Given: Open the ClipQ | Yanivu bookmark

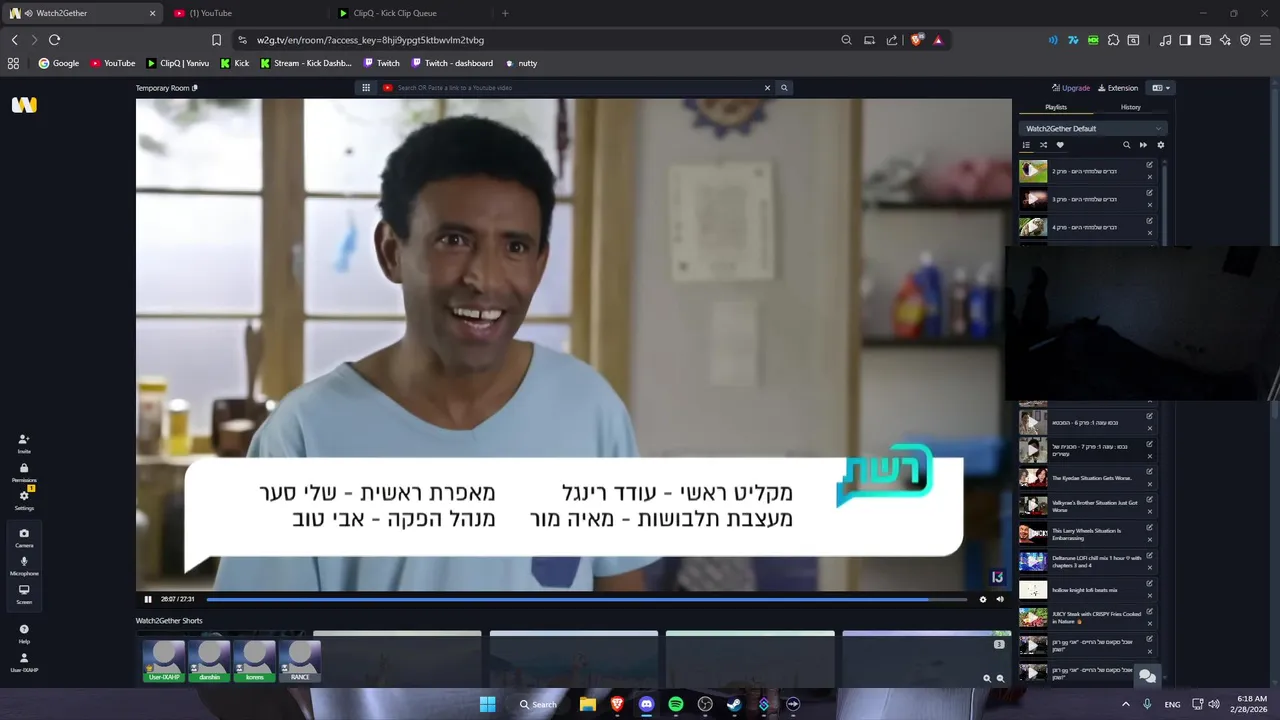Looking at the screenshot, I should (178, 63).
